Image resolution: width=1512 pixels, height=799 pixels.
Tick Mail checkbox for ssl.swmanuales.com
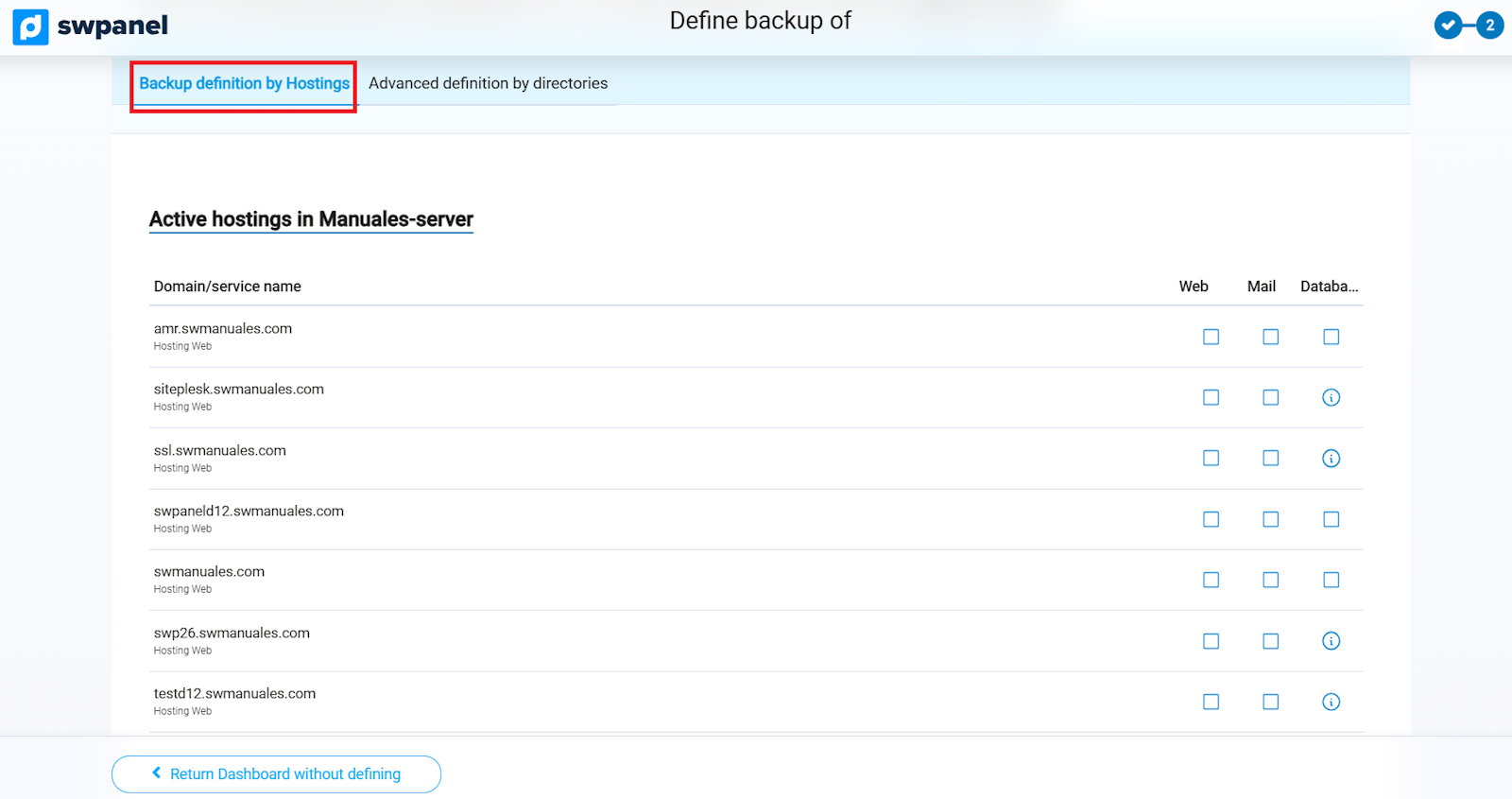(x=1270, y=459)
